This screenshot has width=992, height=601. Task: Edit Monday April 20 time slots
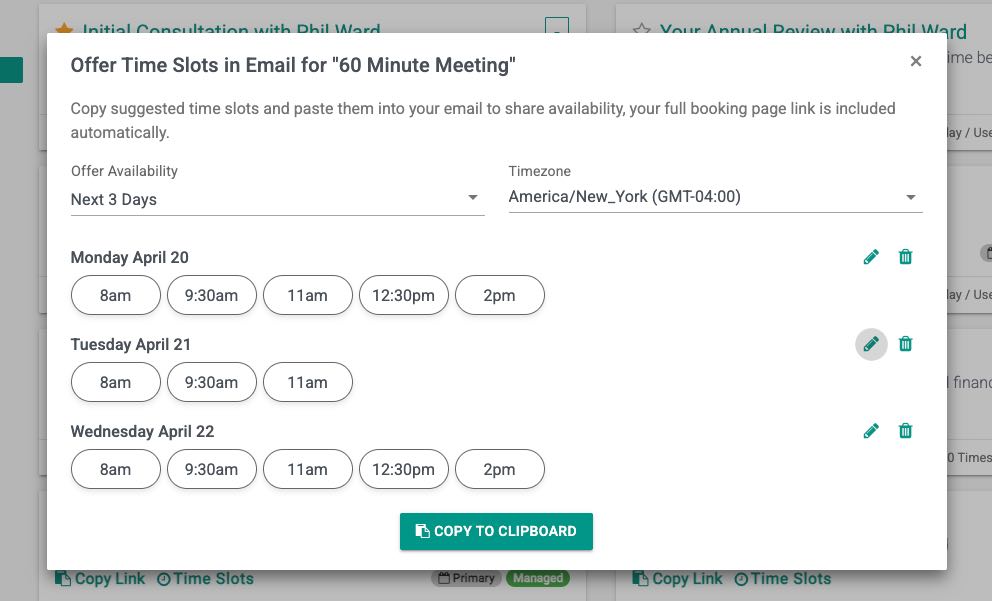pyautogui.click(x=871, y=257)
